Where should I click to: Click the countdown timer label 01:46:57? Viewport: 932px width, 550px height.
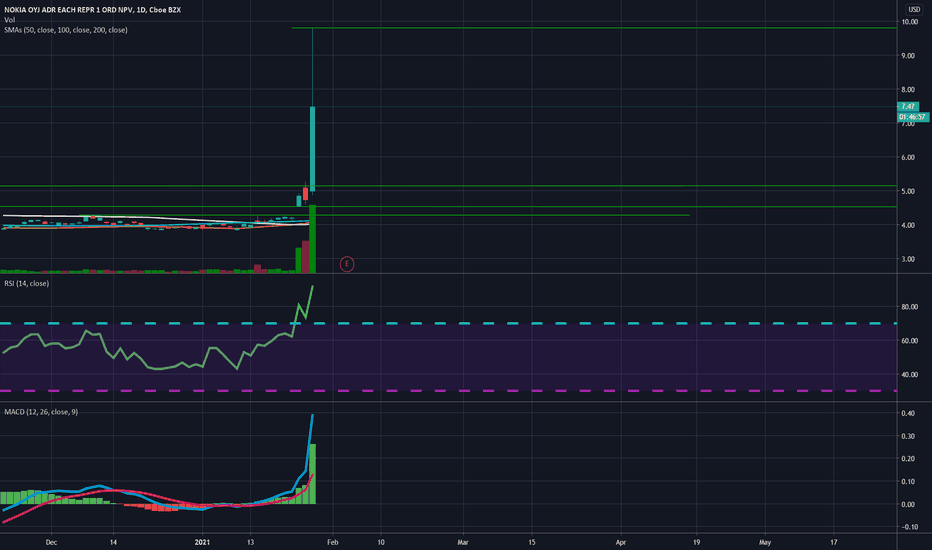click(912, 117)
